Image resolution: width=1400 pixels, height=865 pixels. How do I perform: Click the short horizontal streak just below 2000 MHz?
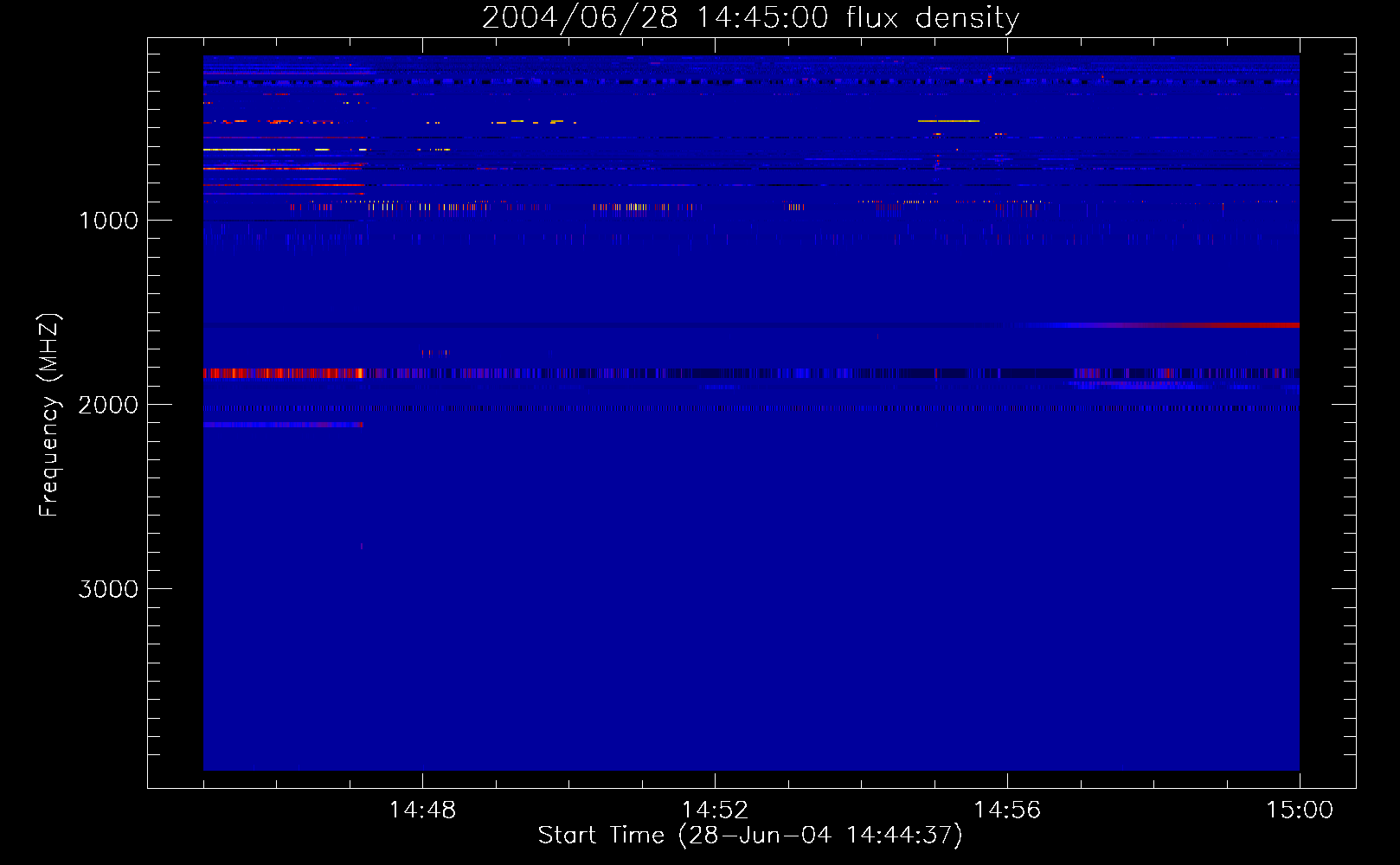(x=283, y=425)
